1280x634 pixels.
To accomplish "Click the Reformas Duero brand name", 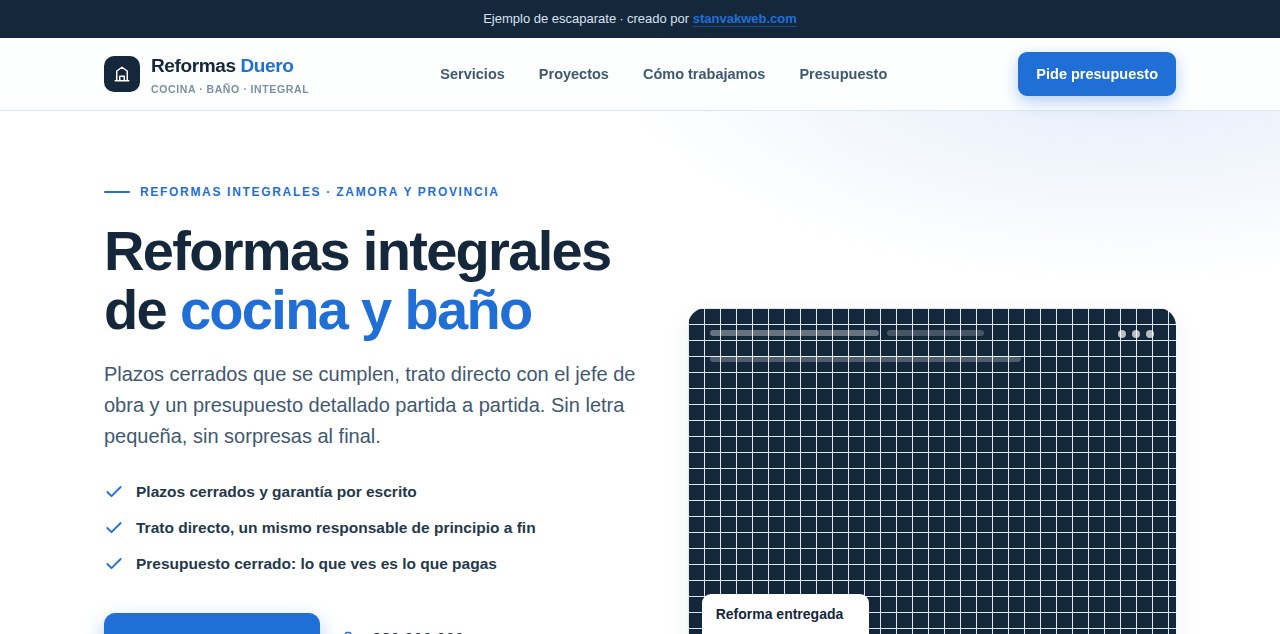I will pyautogui.click(x=222, y=66).
